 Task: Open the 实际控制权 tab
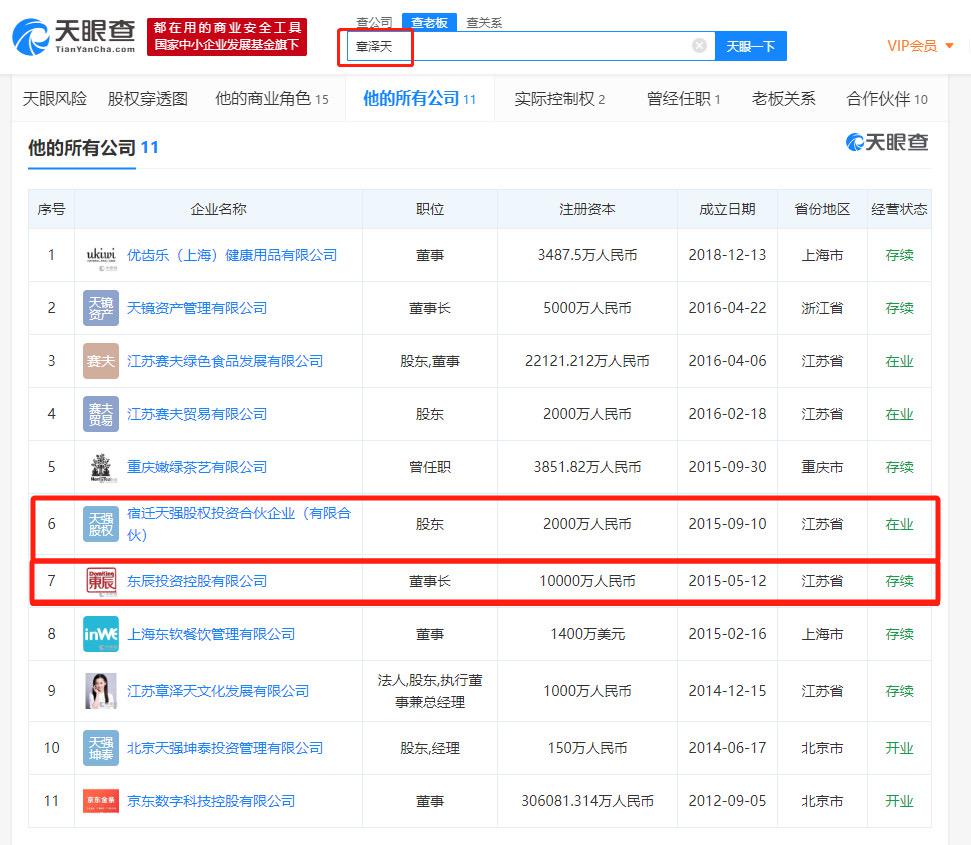(559, 99)
